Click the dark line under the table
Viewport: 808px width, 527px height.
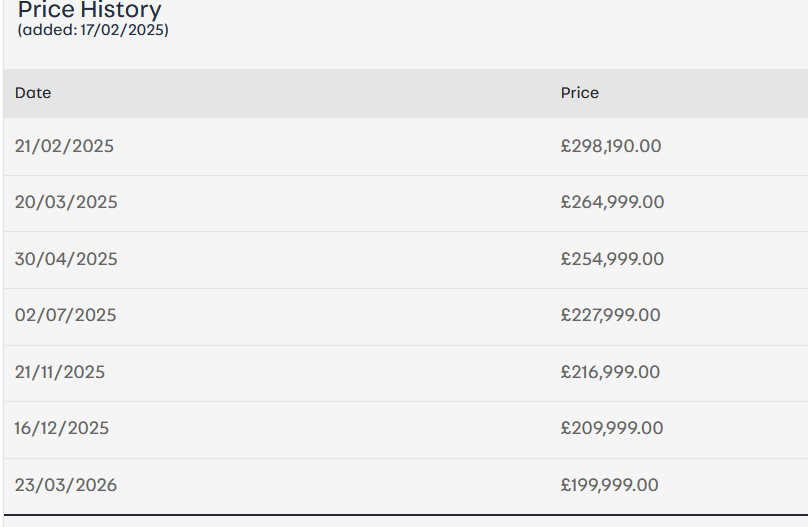[405, 515]
